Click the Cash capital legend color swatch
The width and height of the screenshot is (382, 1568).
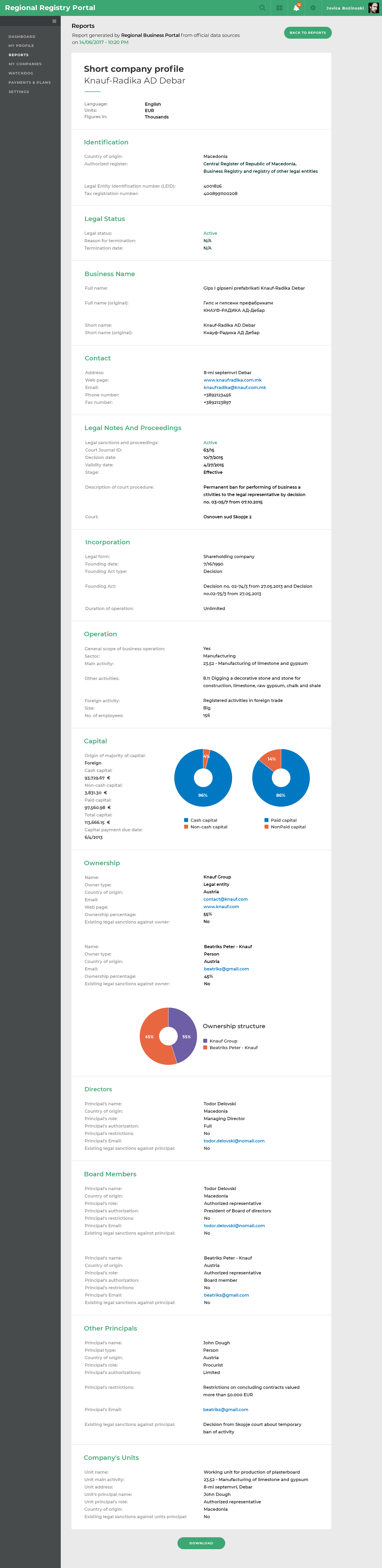[x=186, y=820]
